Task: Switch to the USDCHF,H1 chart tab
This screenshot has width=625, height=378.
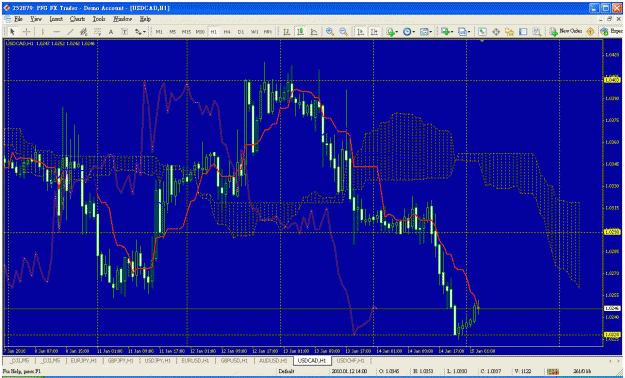Action: pyautogui.click(x=350, y=360)
